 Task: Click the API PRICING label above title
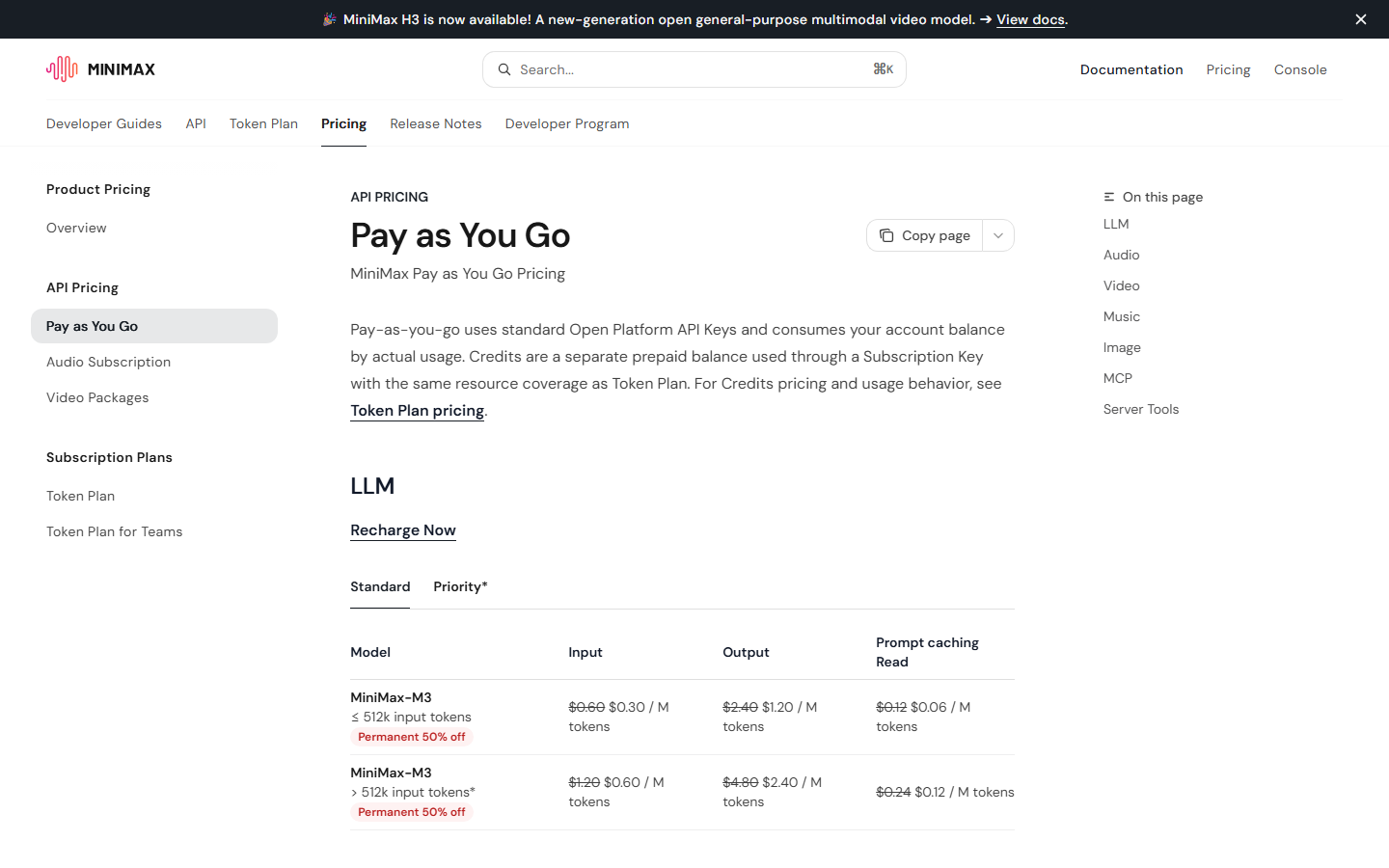point(390,197)
